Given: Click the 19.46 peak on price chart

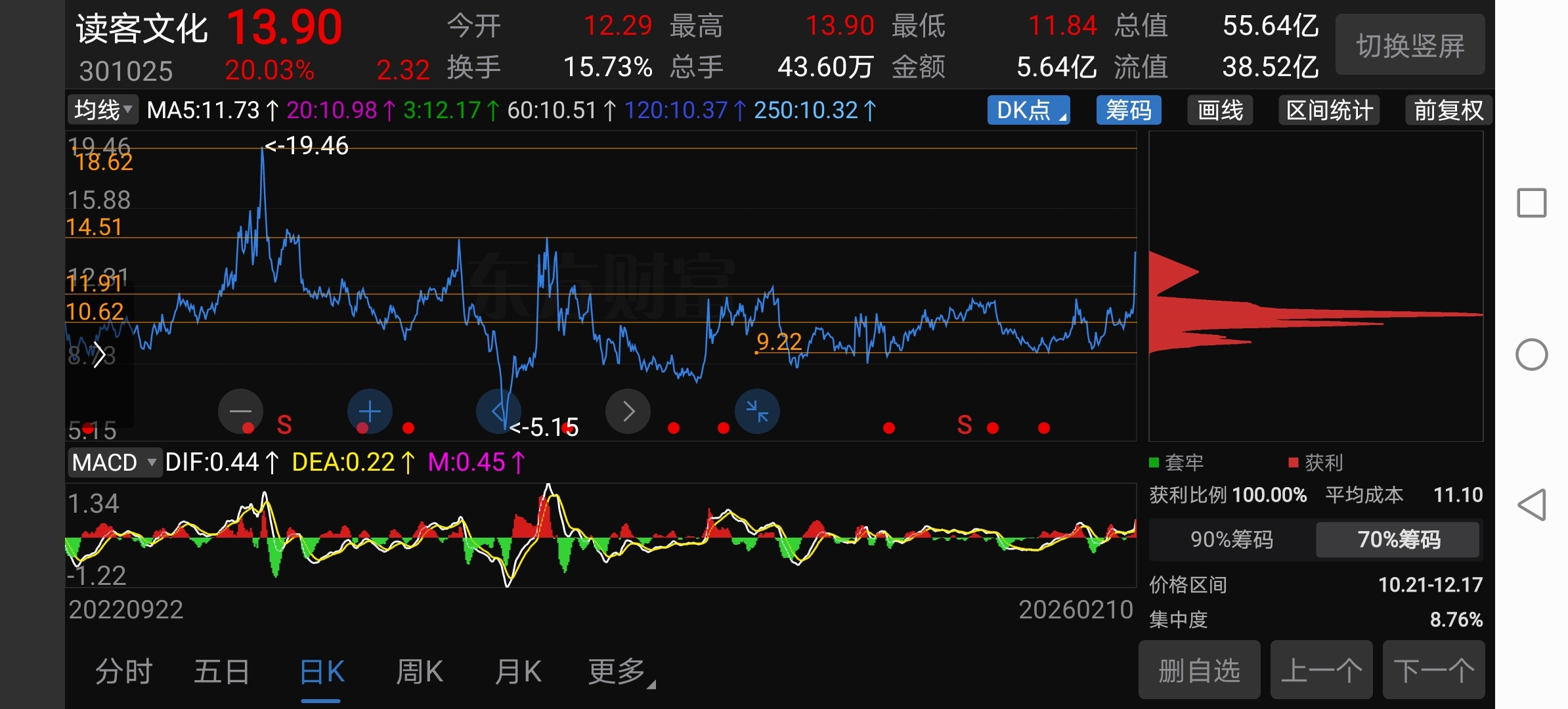Looking at the screenshot, I should coord(263,150).
